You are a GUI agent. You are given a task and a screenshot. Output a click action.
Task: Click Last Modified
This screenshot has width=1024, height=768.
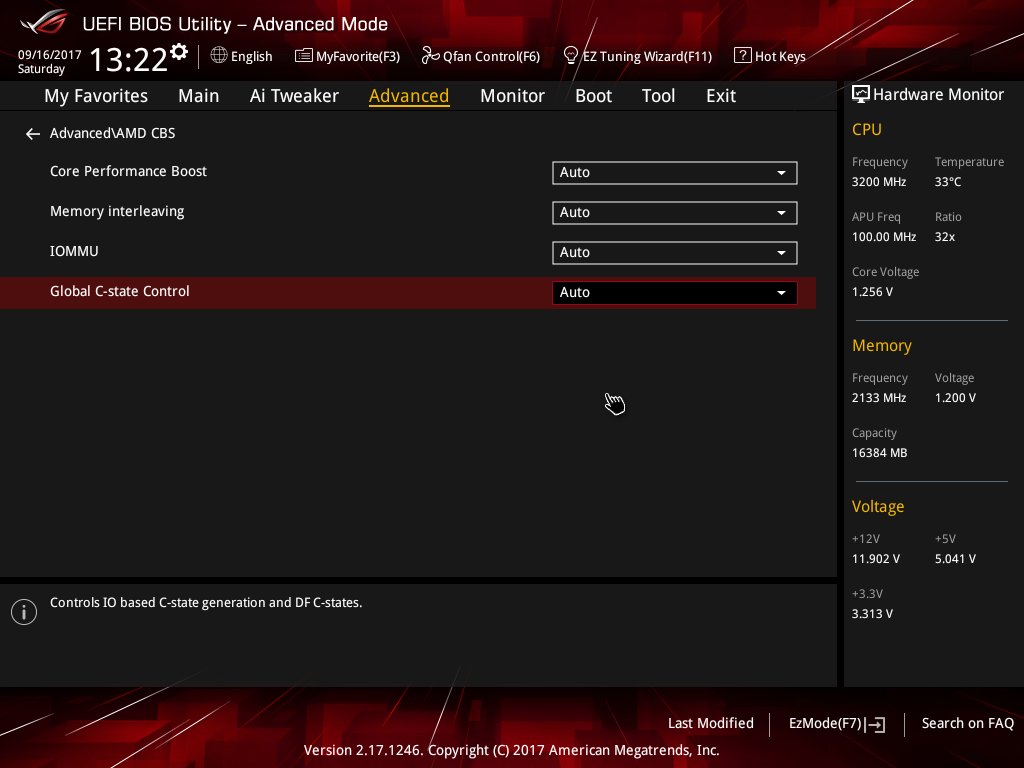click(711, 724)
